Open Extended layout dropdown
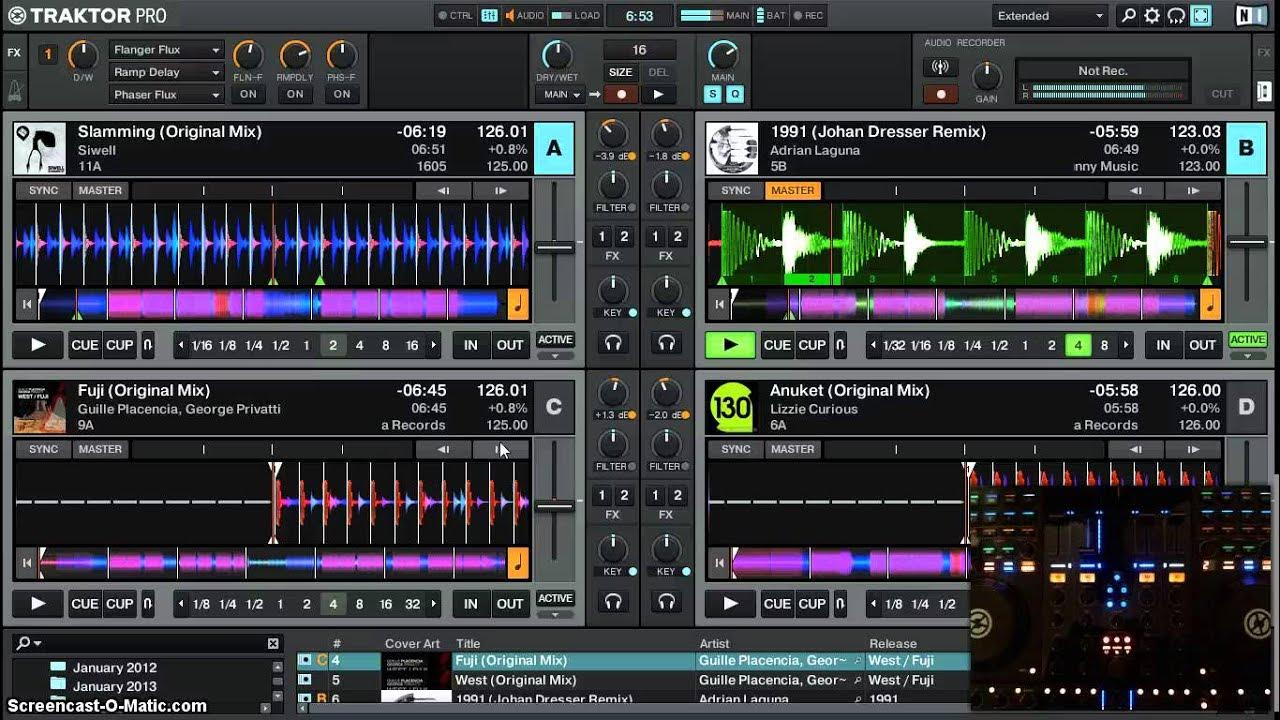This screenshot has width=1280, height=720. point(1050,15)
